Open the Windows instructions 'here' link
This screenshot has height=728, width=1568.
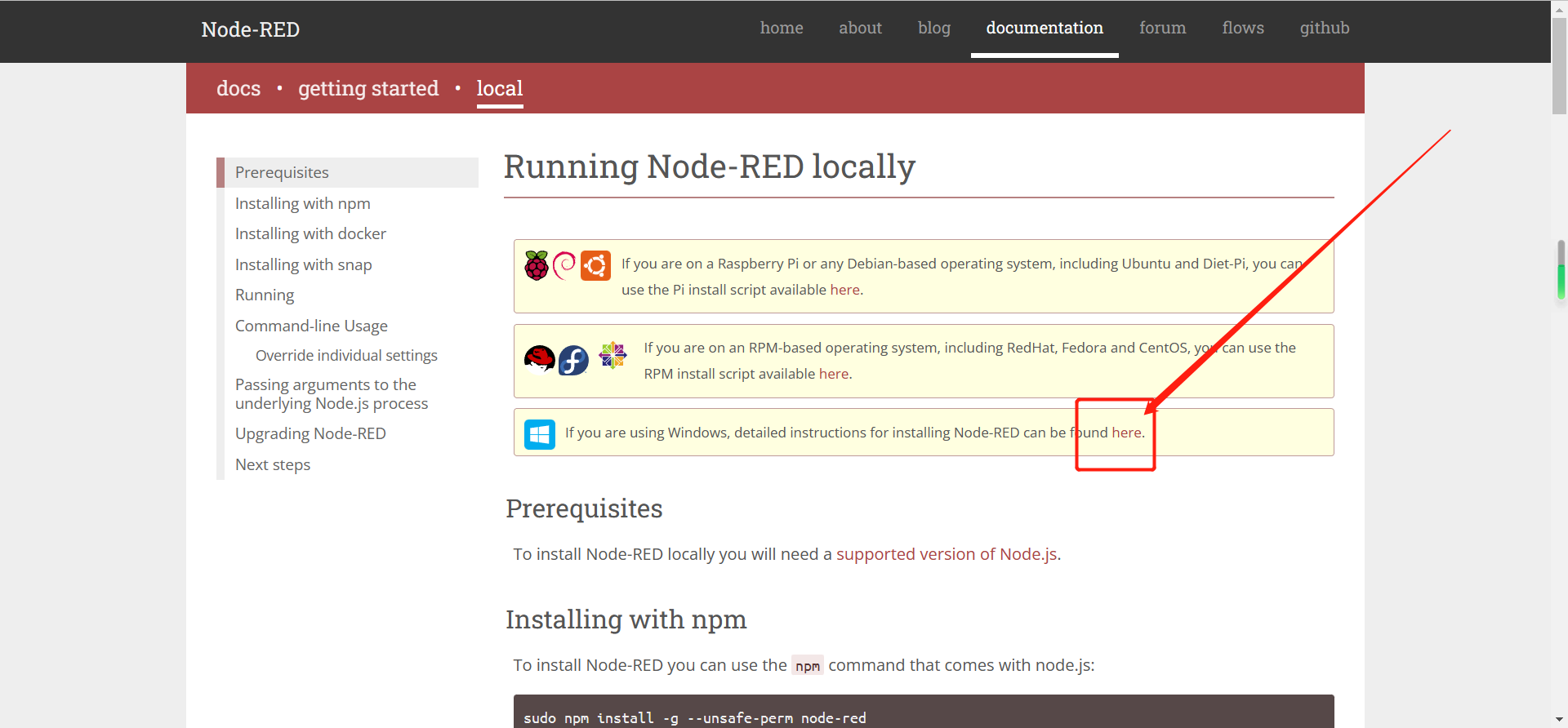[1126, 433]
